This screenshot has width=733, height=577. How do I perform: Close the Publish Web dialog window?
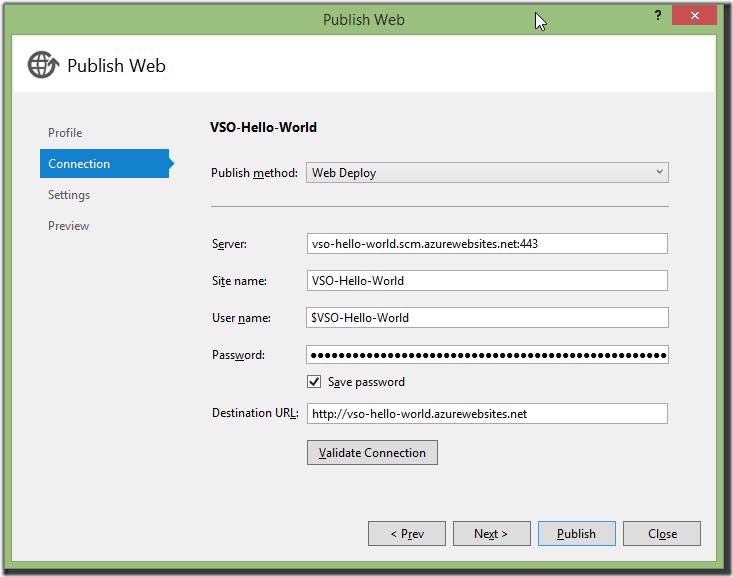(694, 15)
